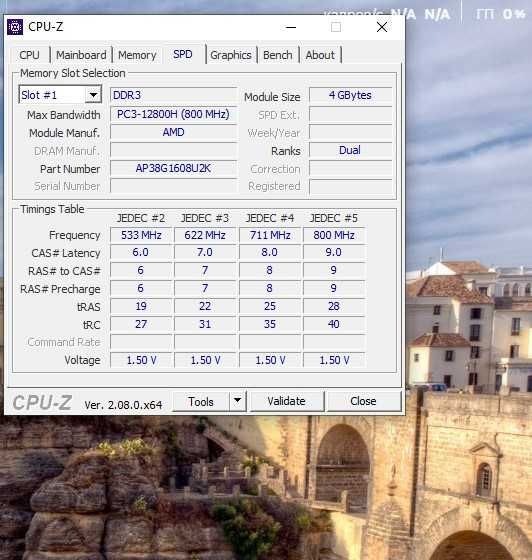
Task: Click the Tools button
Action: [201, 401]
